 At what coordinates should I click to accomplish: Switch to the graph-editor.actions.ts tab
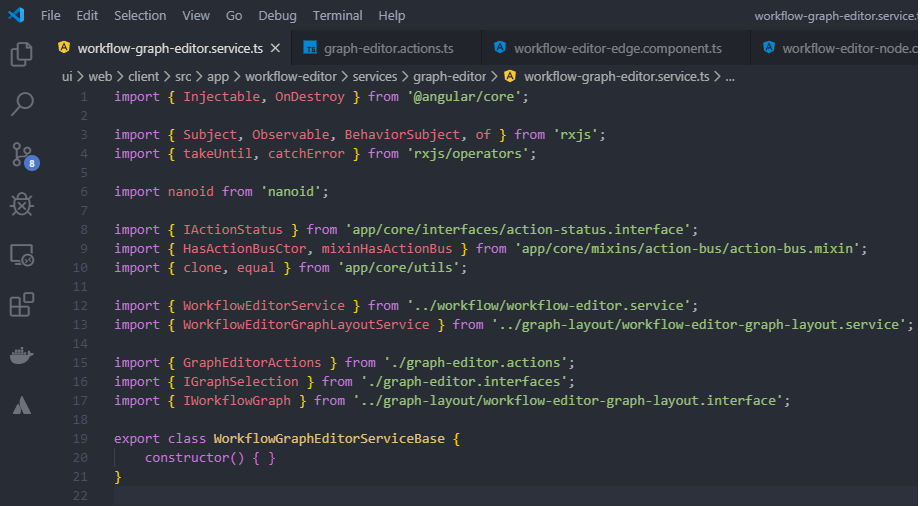pos(387,48)
